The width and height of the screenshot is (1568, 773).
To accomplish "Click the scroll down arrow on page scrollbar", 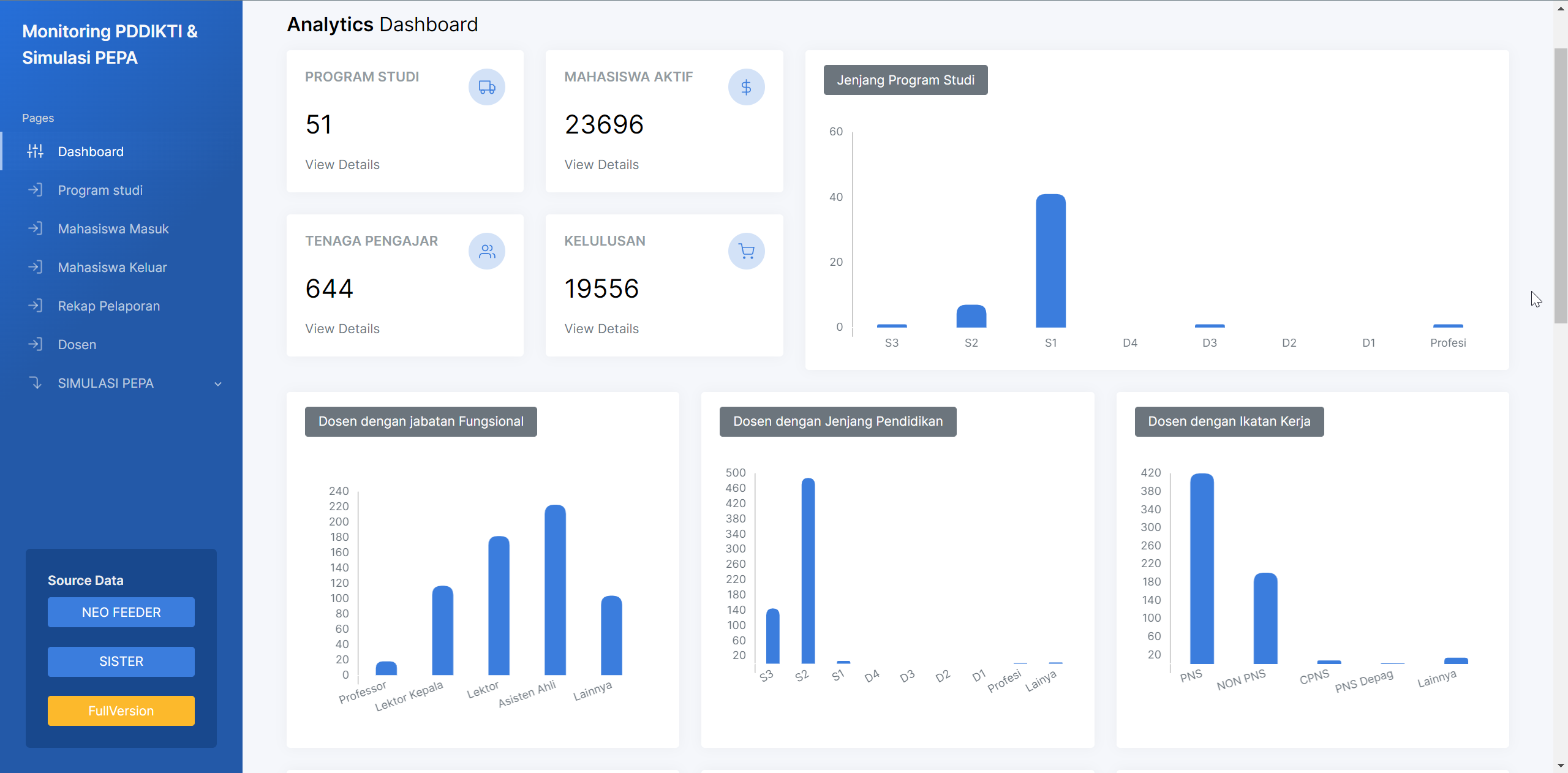I will (x=1560, y=766).
